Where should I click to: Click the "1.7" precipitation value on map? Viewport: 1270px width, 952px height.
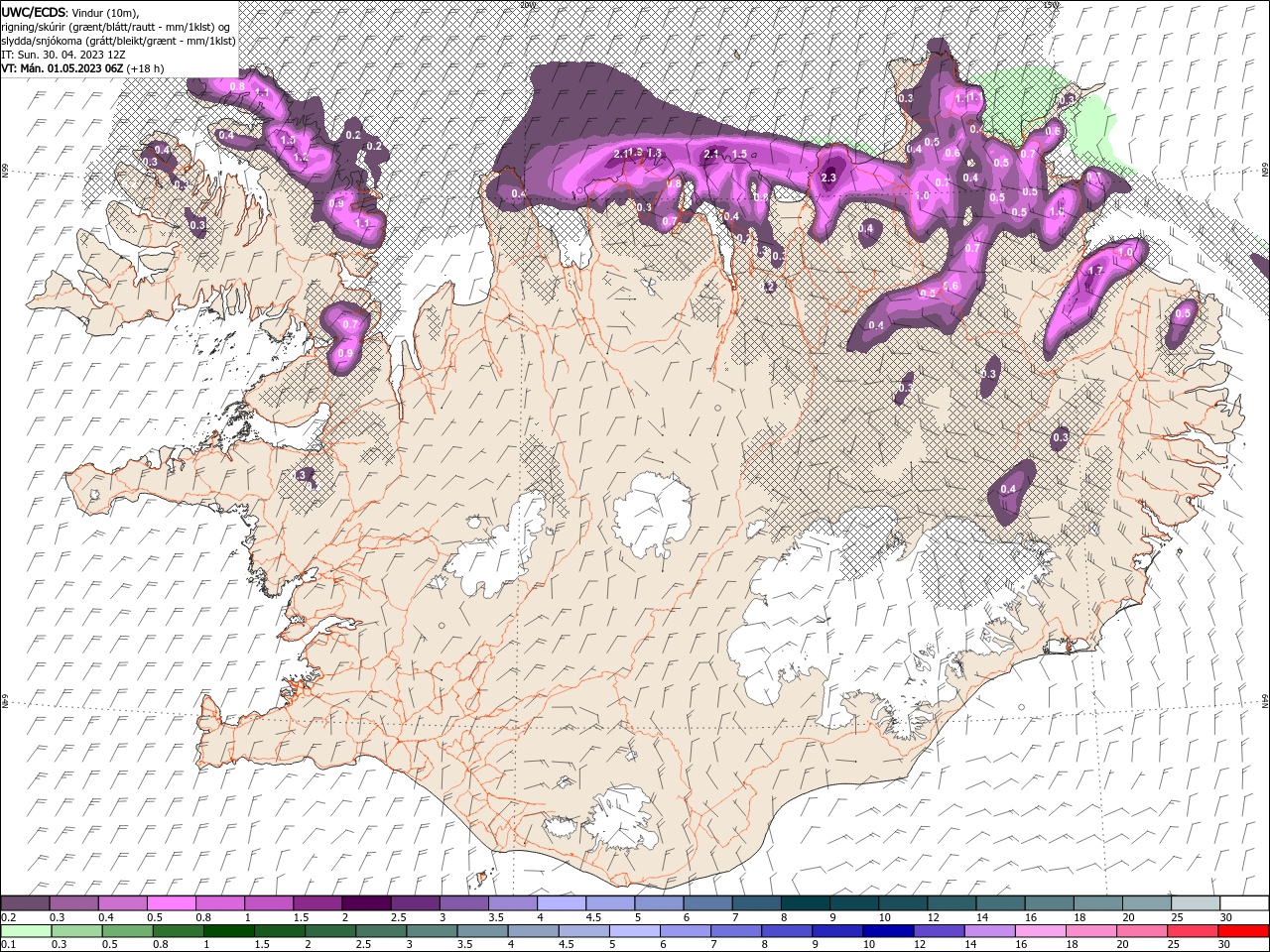pyautogui.click(x=1095, y=271)
